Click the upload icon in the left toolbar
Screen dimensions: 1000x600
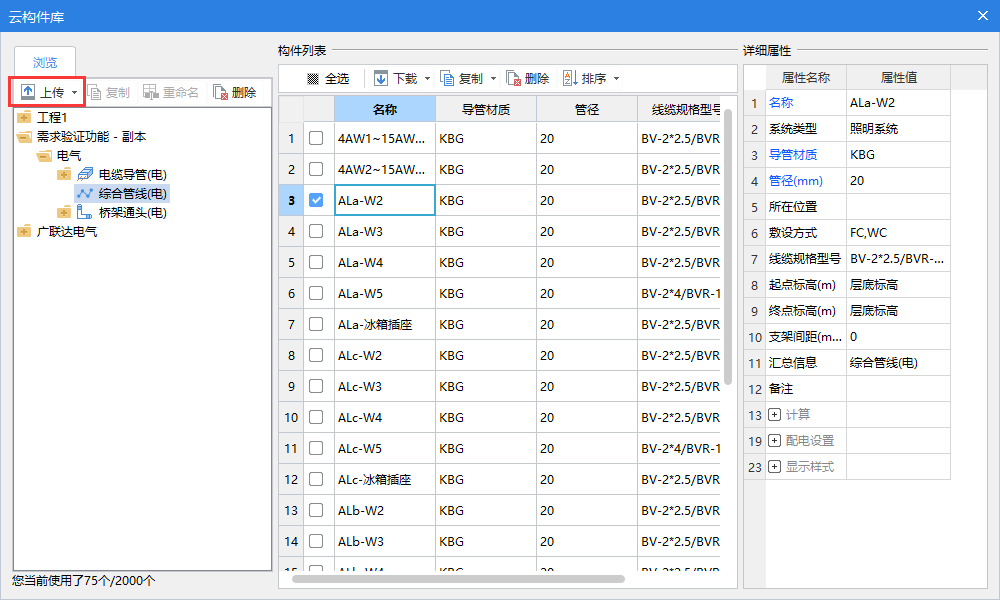click(x=28, y=92)
